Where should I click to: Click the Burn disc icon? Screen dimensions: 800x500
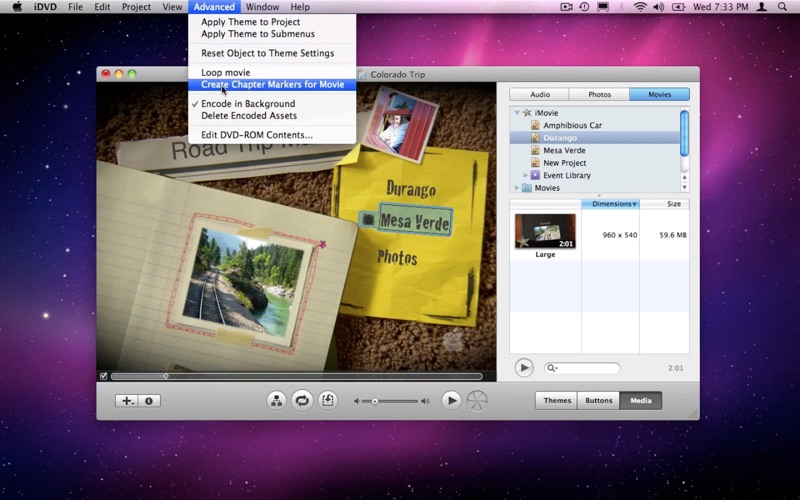click(x=477, y=401)
